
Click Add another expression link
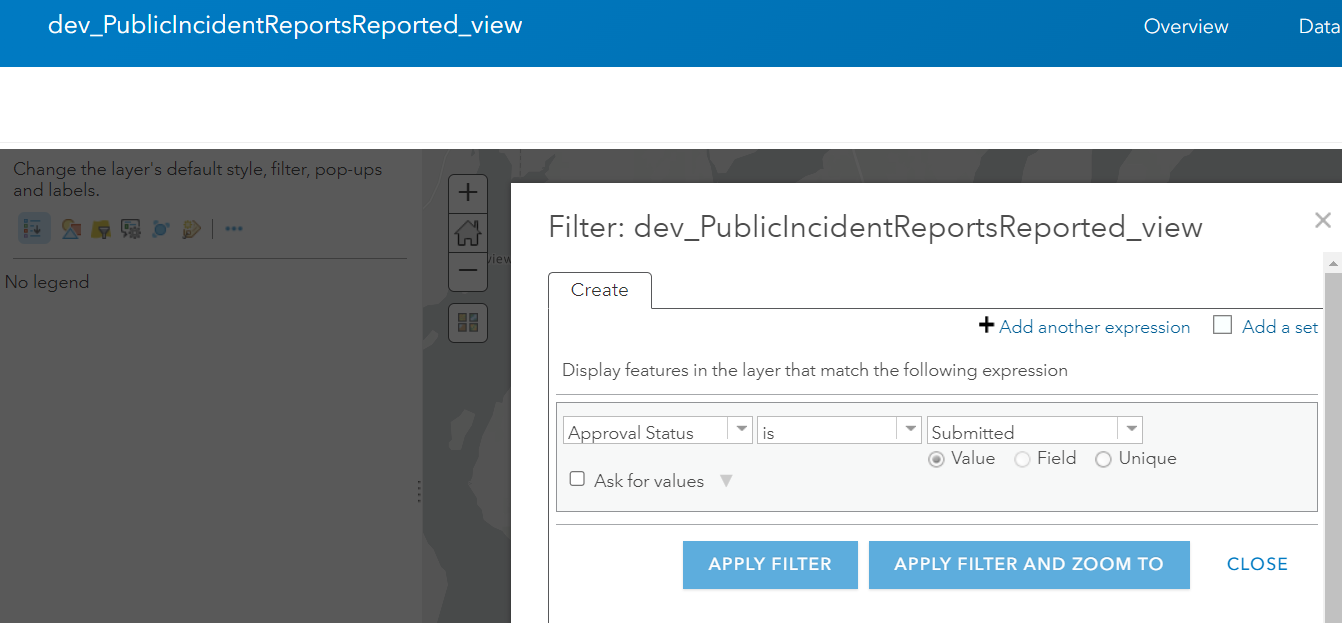pos(1094,327)
